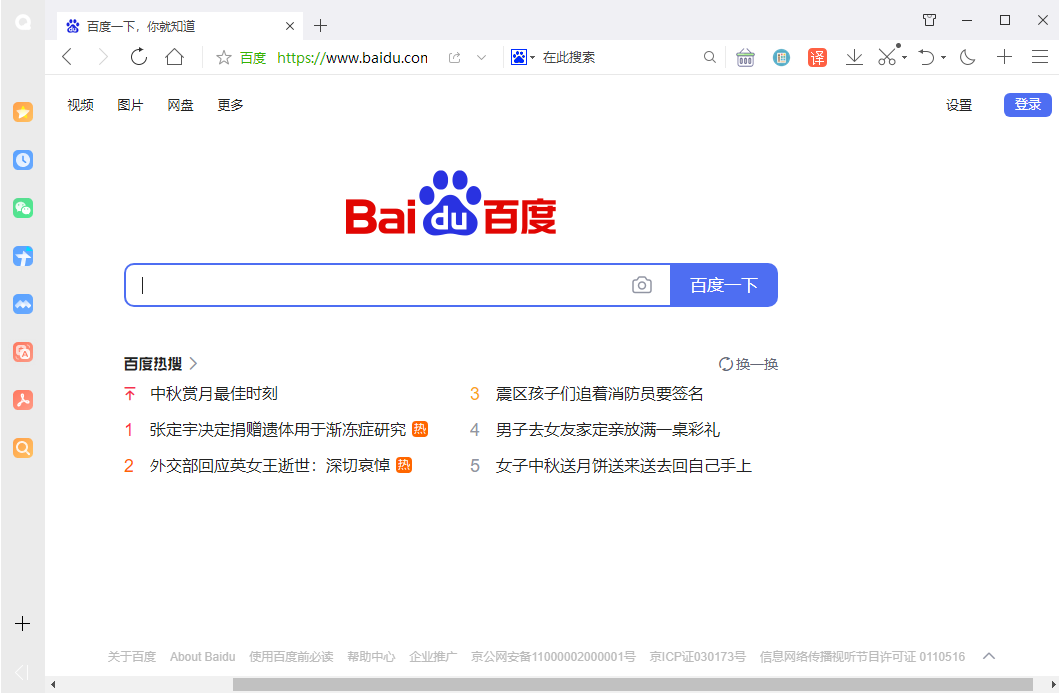Open 中秋赏月最佳时刻 hot search
Image resolution: width=1059 pixels, height=694 pixels.
coord(213,394)
